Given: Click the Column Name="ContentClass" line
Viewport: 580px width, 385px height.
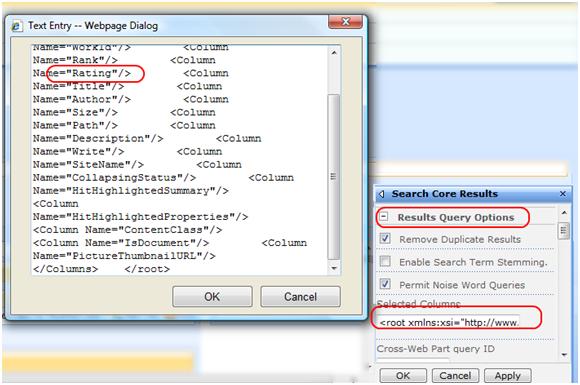Looking at the screenshot, I should click(127, 230).
